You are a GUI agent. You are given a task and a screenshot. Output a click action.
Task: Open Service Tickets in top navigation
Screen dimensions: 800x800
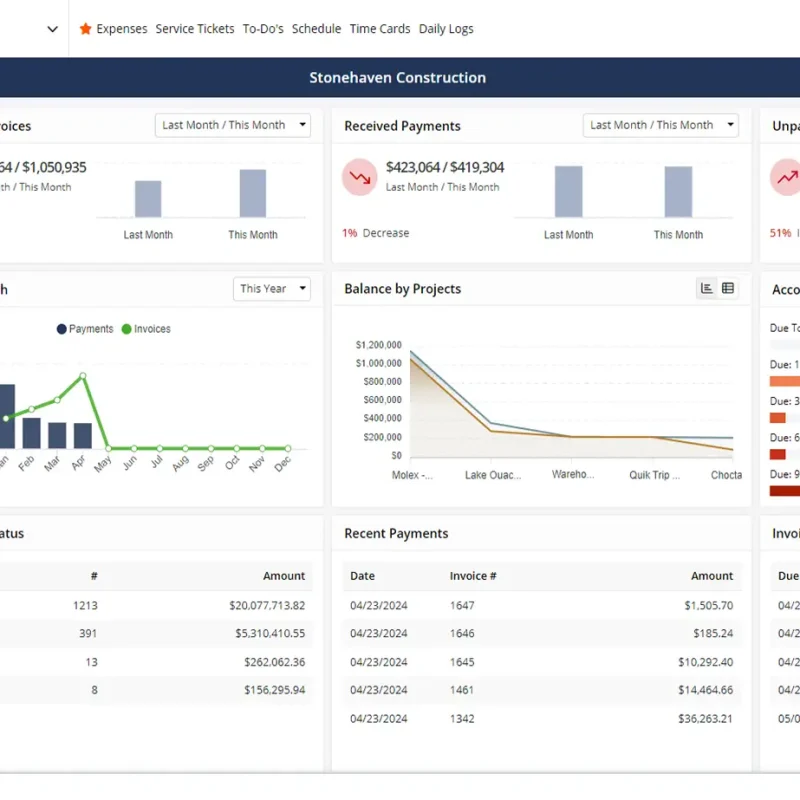pyautogui.click(x=195, y=29)
